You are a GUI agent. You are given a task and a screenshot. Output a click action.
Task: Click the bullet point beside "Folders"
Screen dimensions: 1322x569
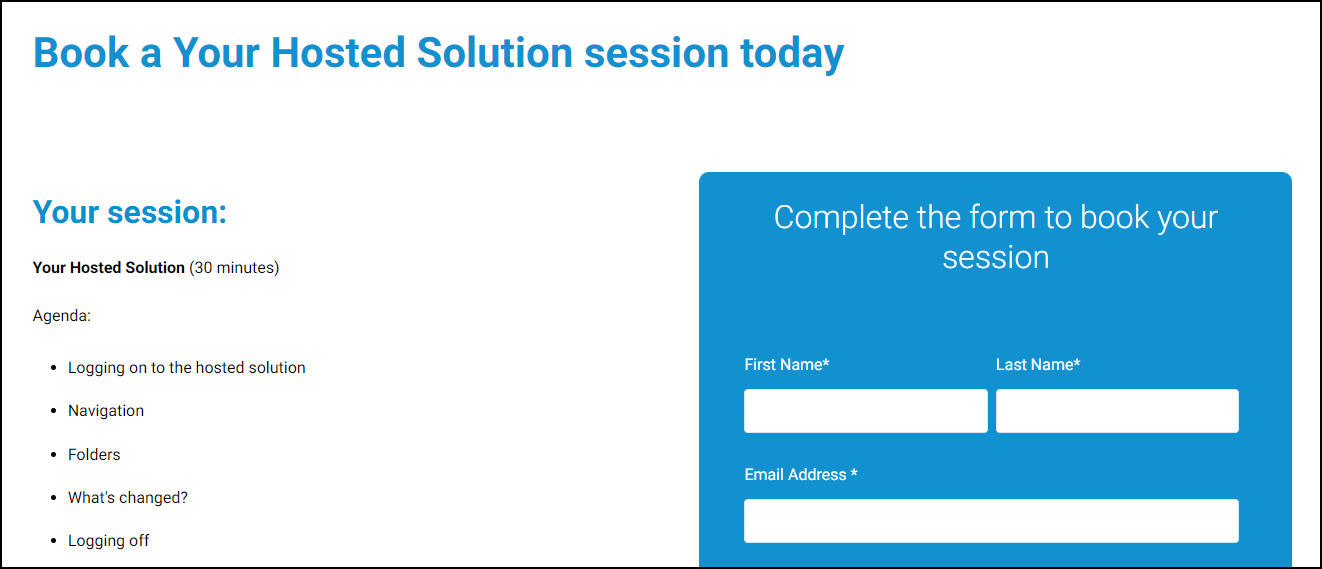(x=53, y=455)
